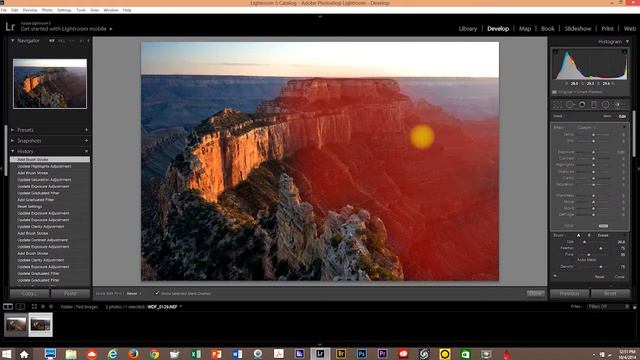The width and height of the screenshot is (640, 360).
Task: Toggle histogram shadow clipping indicator
Action: pyautogui.click(x=556, y=52)
